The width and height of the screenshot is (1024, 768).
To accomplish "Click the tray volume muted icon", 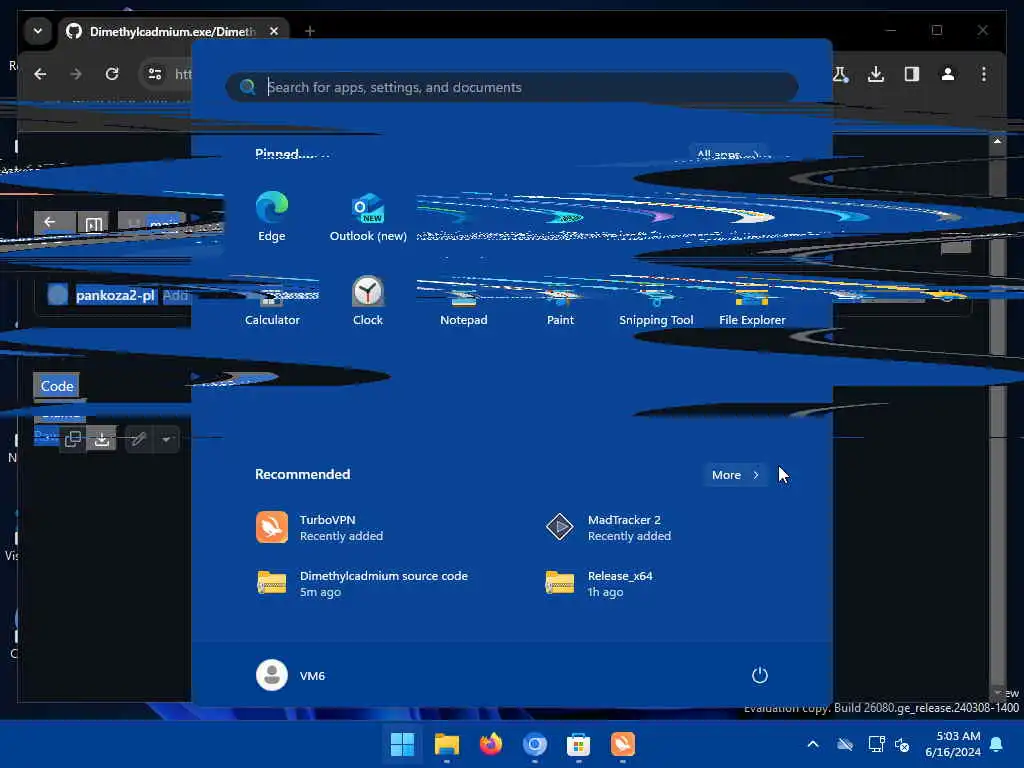I will tap(903, 744).
